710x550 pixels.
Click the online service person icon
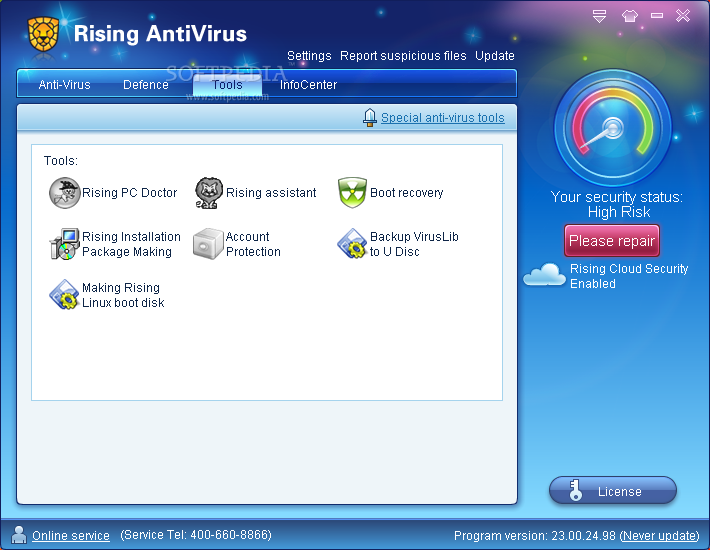(19, 535)
